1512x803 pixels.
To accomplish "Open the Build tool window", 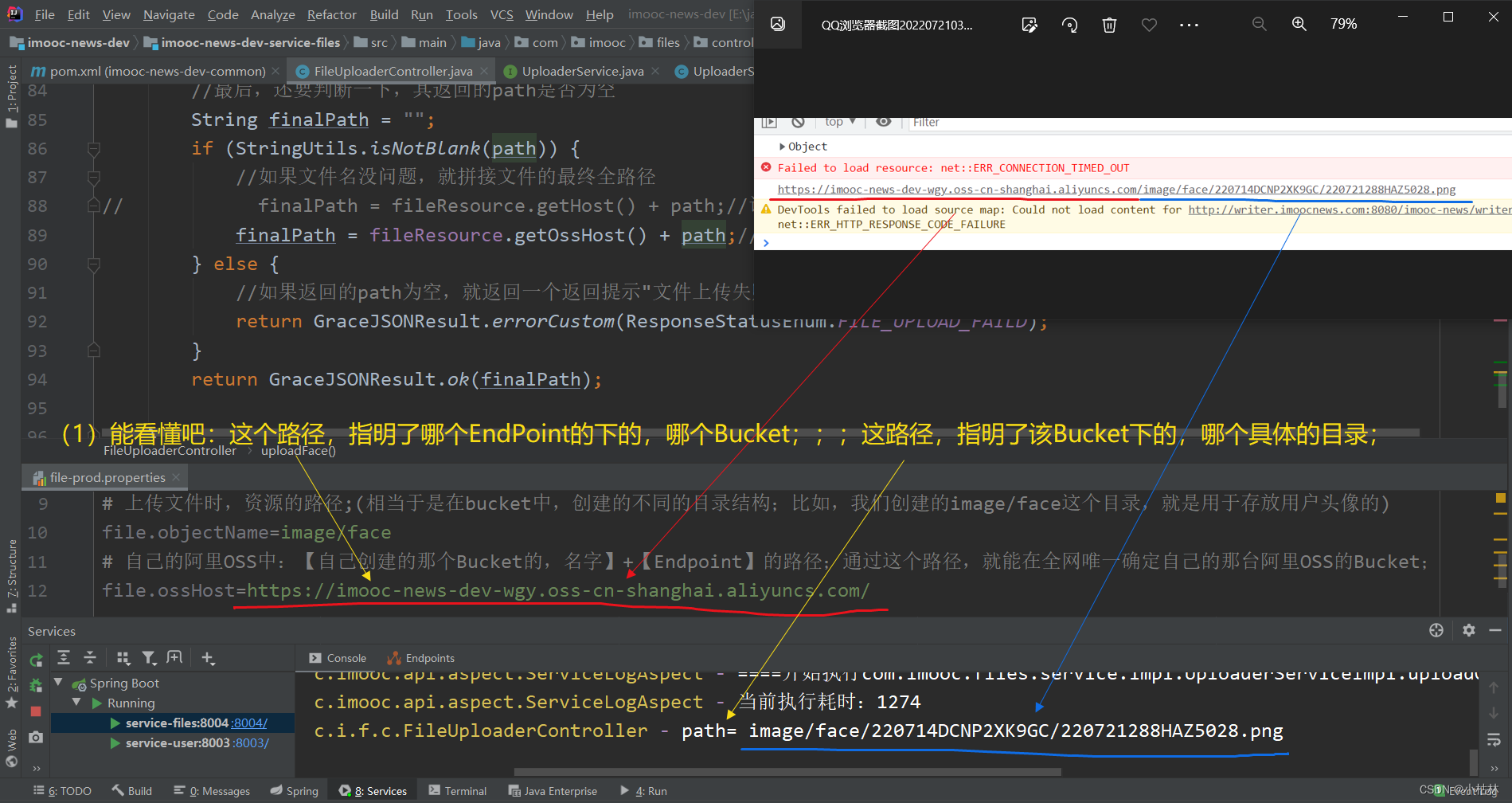I will (132, 791).
